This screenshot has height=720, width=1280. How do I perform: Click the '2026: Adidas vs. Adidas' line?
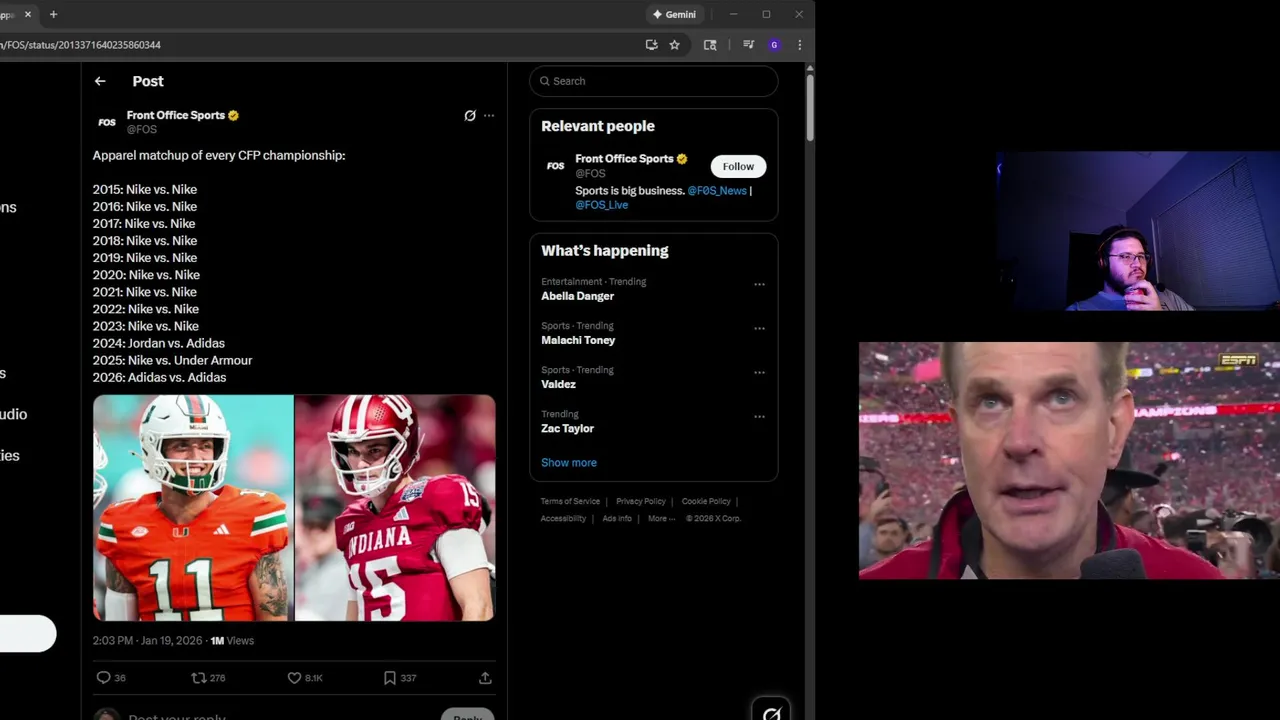click(159, 377)
